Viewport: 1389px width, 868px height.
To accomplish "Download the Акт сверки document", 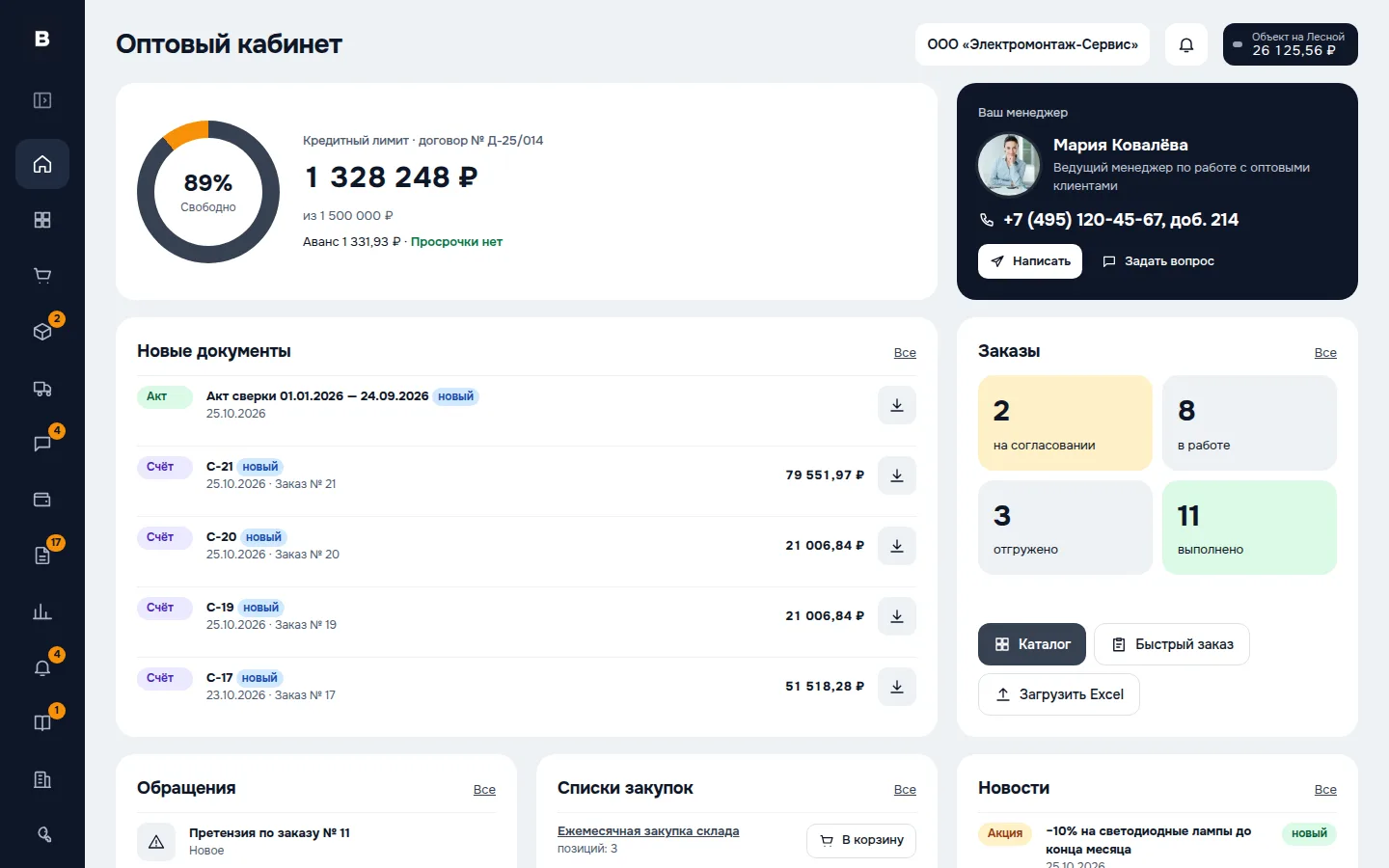I will click(897, 405).
